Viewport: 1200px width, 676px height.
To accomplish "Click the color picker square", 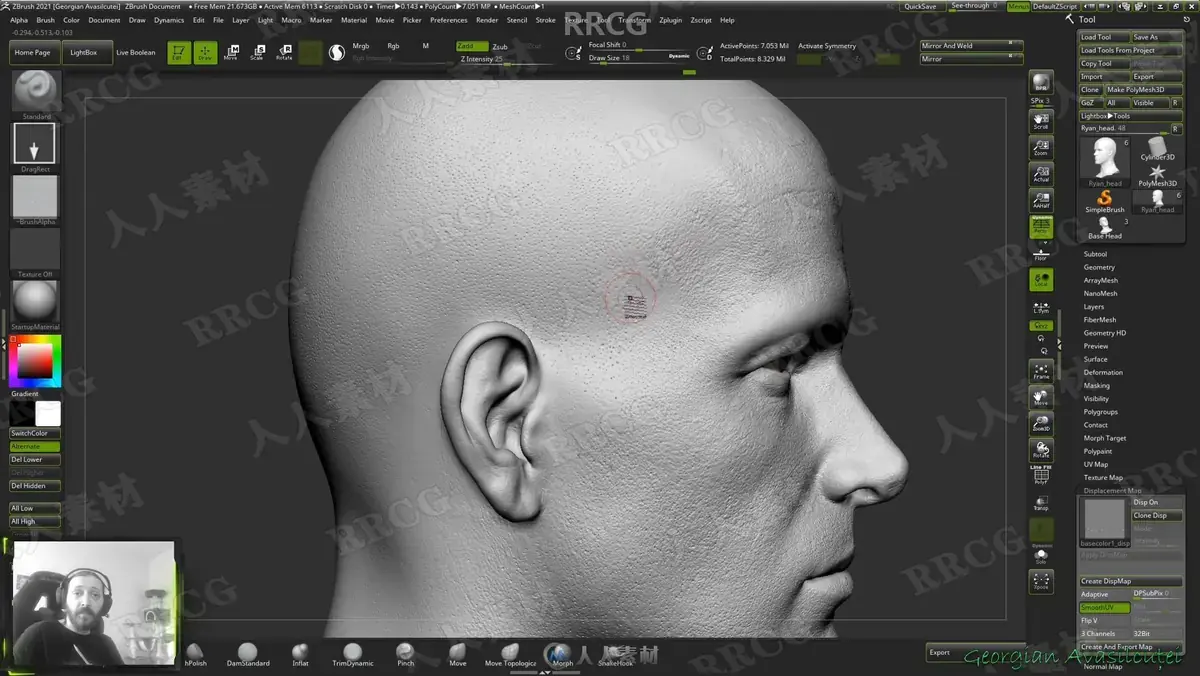I will pos(35,362).
